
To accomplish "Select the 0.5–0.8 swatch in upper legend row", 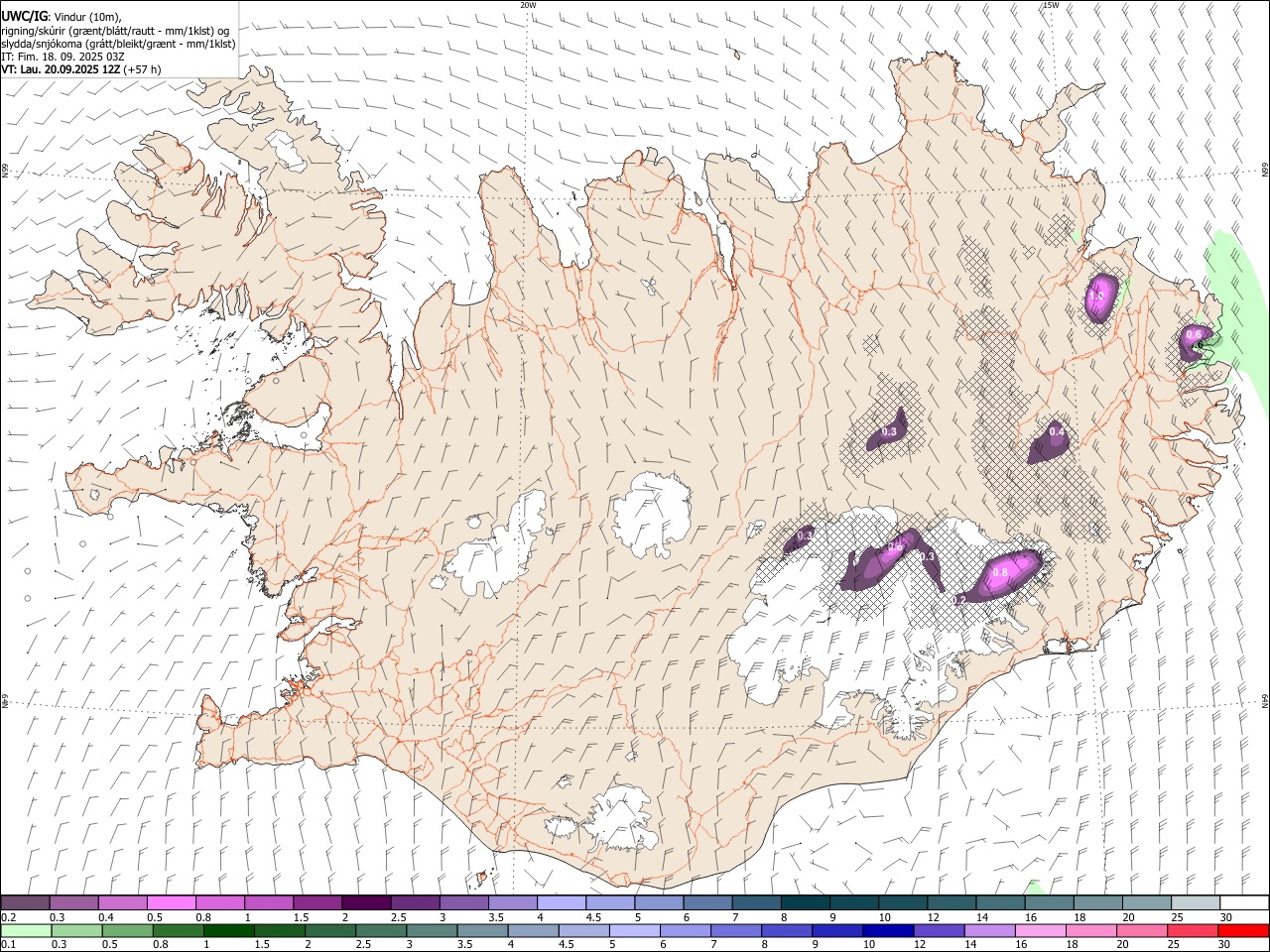I will tap(171, 903).
